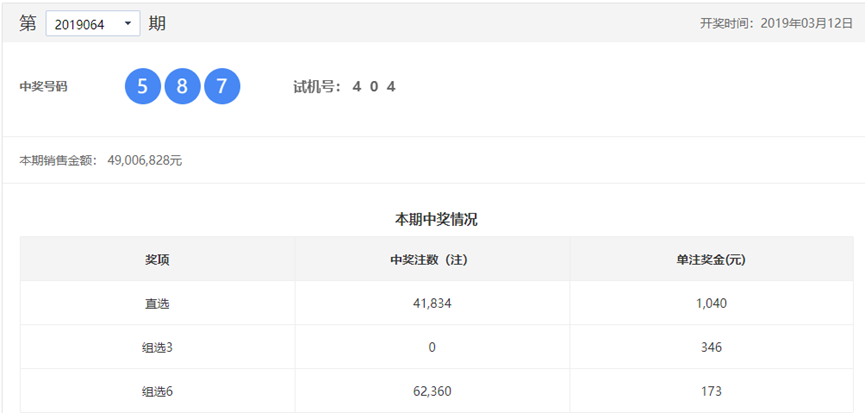The image size is (865, 413).
Task: Click the 62,360 winning count cell
Action: click(x=432, y=391)
